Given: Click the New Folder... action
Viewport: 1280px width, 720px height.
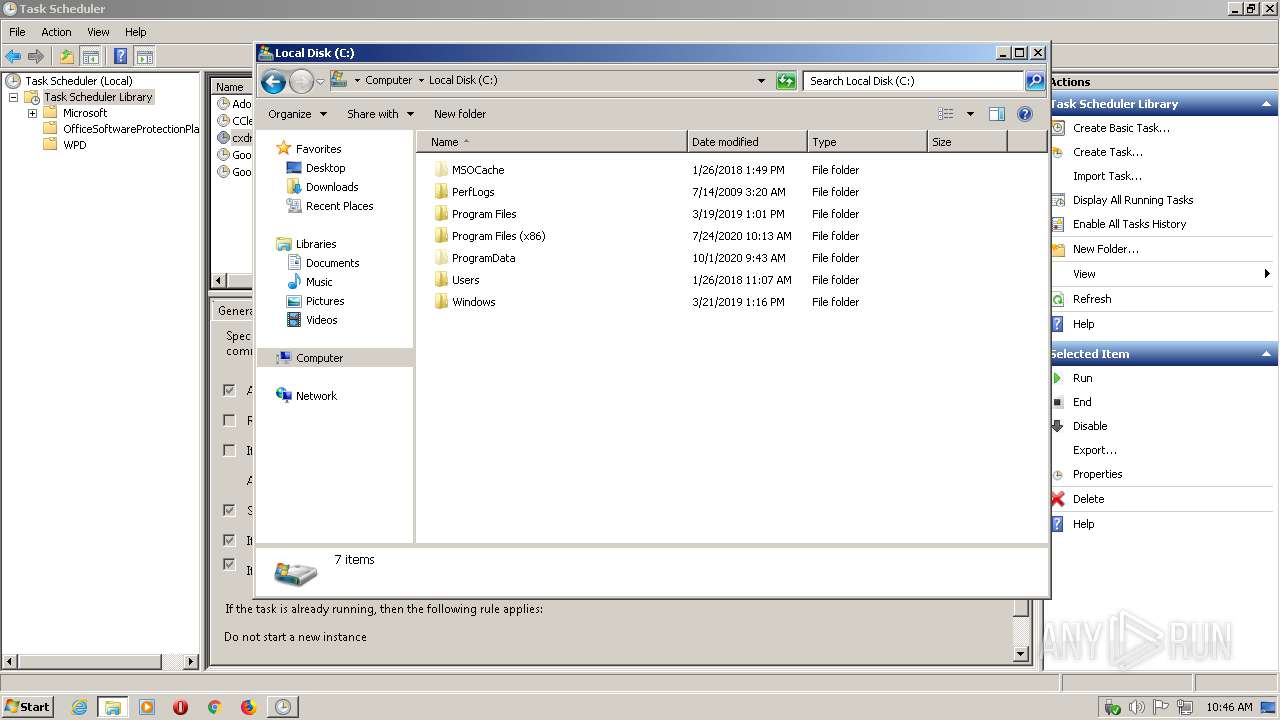Looking at the screenshot, I should click(1105, 249).
